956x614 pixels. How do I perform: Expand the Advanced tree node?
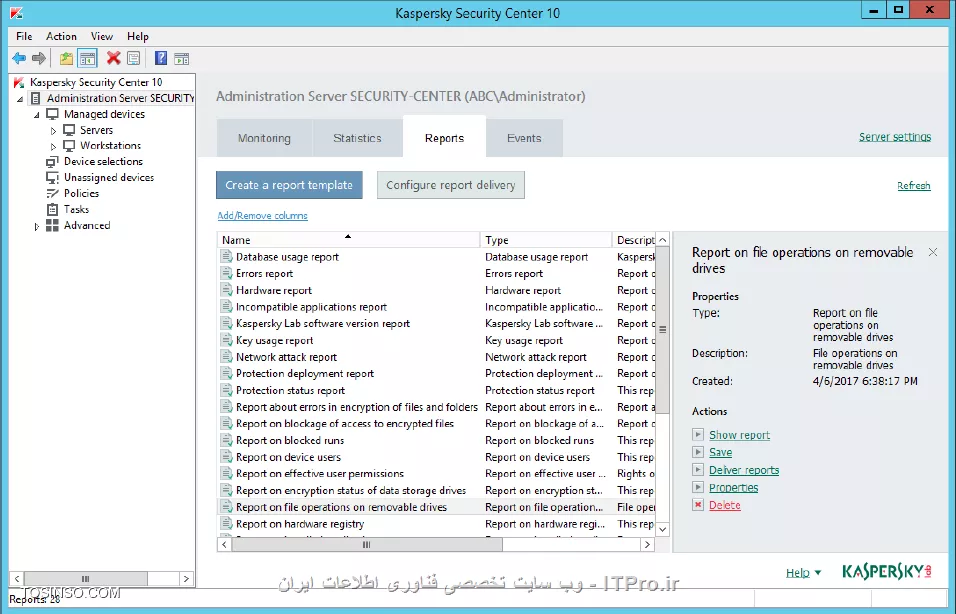pyautogui.click(x=37, y=226)
